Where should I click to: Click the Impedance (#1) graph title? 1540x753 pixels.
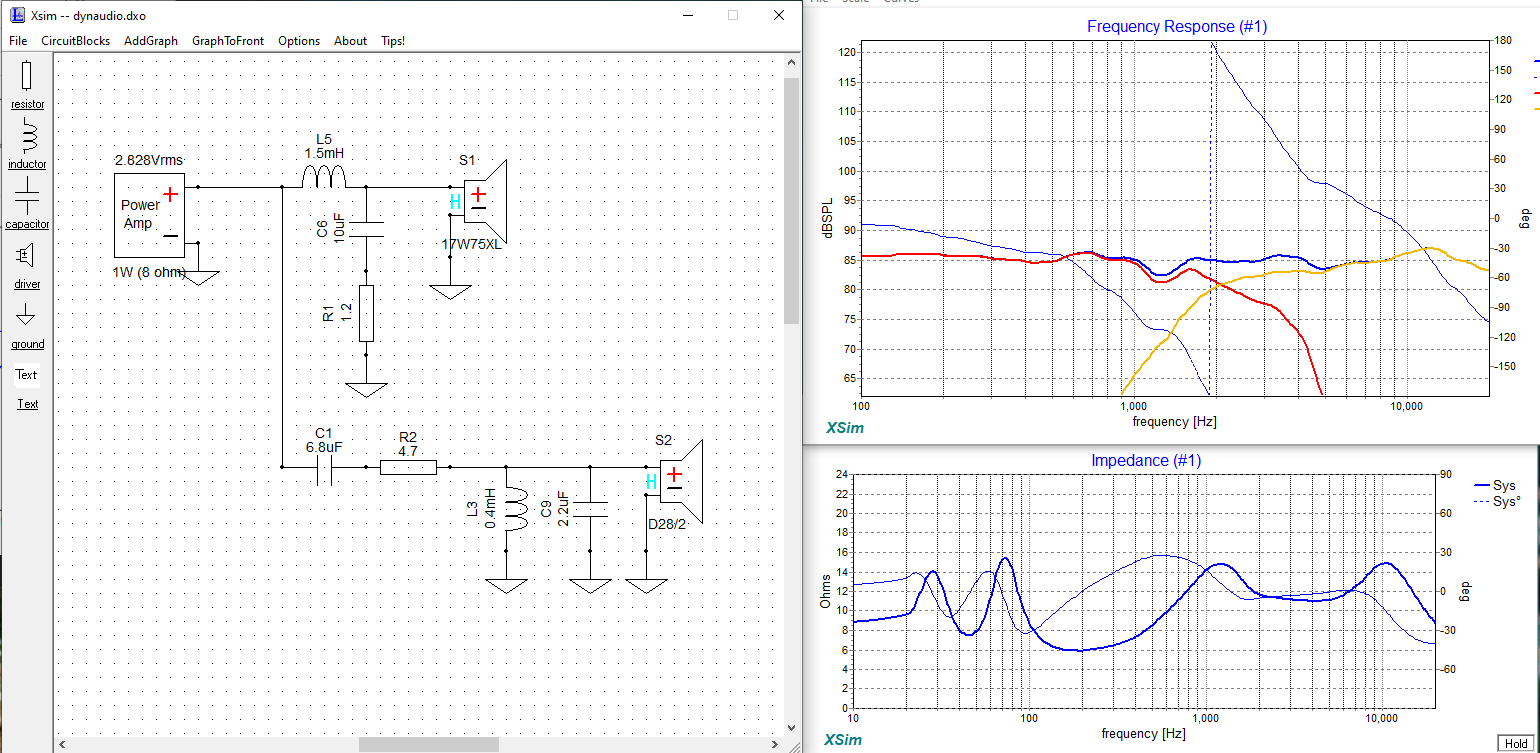[1145, 460]
